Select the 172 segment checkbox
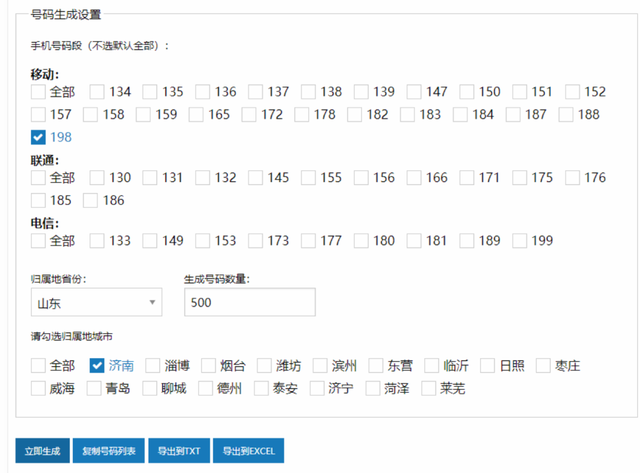640x473 pixels. (x=249, y=115)
